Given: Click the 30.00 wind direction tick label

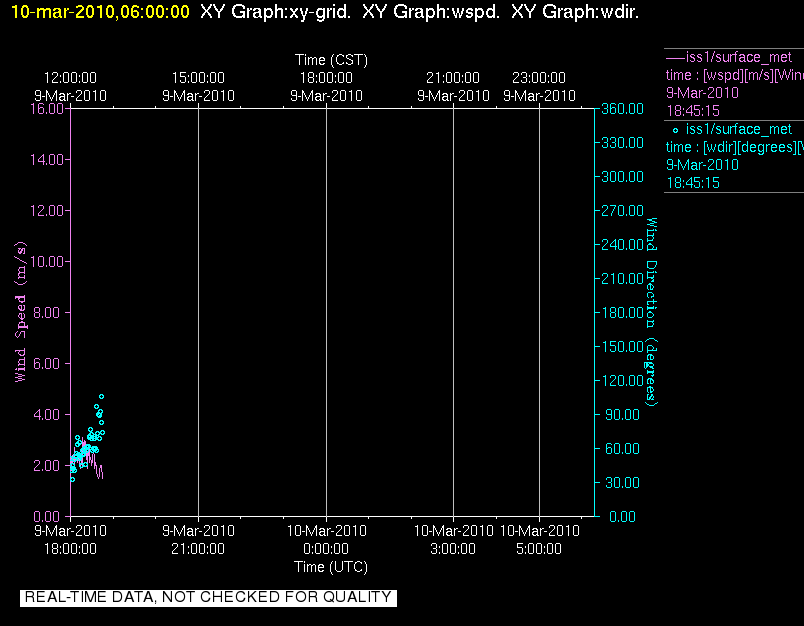Looking at the screenshot, I should point(622,482).
